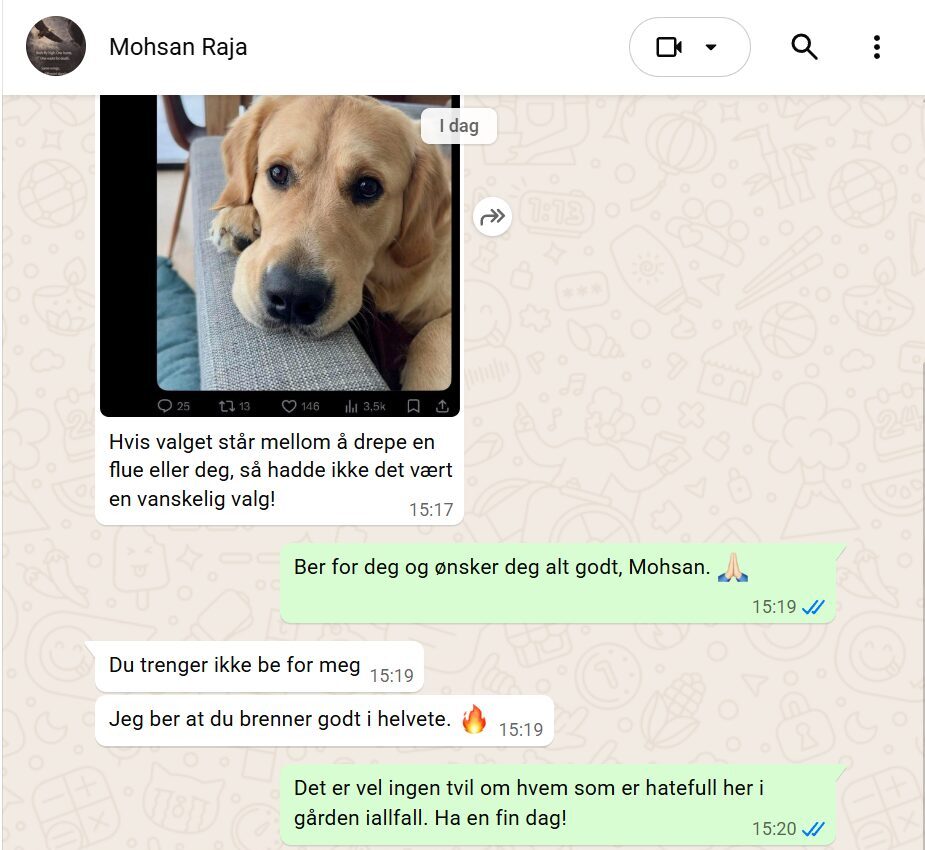This screenshot has height=850, width=925.
Task: Click the 'Det er vel ingen tvil' message
Action: point(558,805)
